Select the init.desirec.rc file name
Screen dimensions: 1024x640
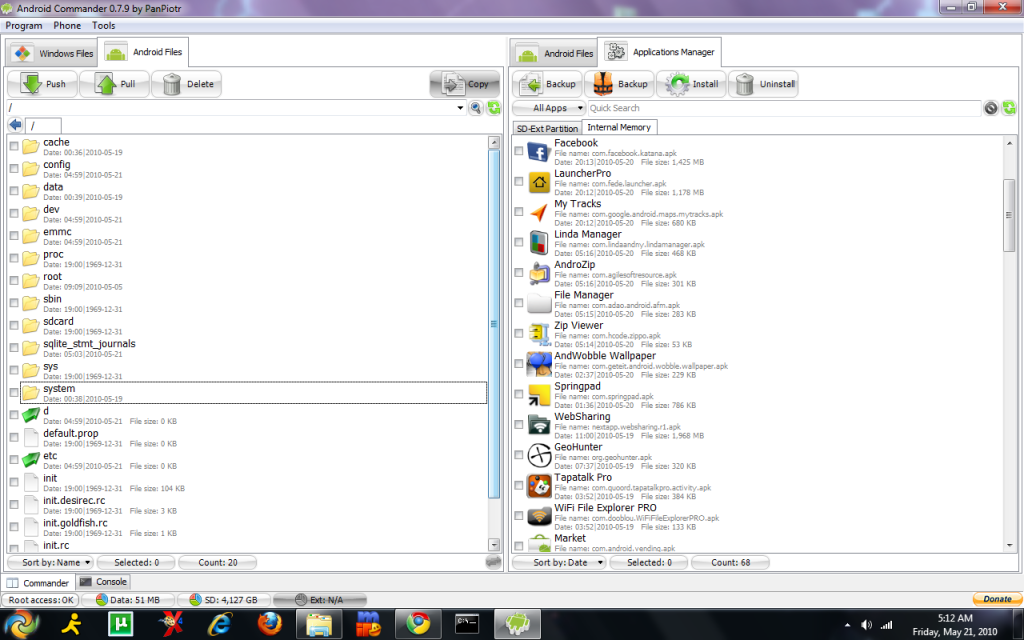(x=74, y=500)
